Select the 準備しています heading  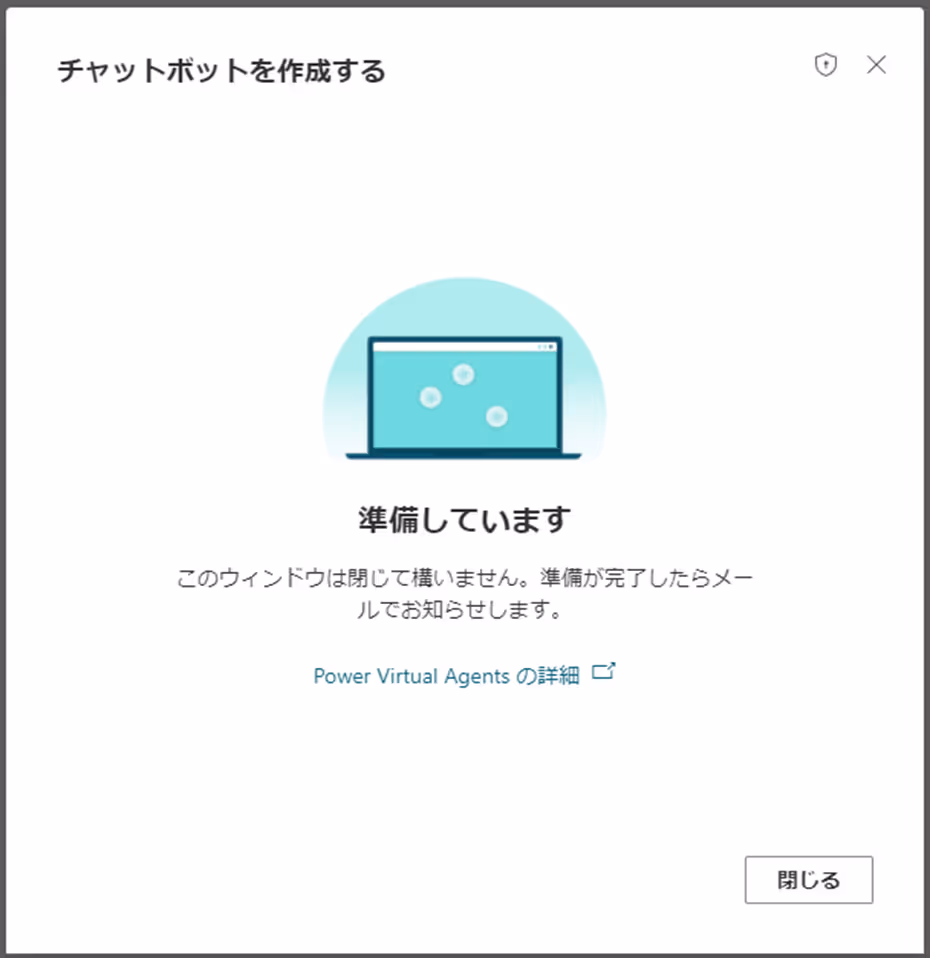[464, 519]
